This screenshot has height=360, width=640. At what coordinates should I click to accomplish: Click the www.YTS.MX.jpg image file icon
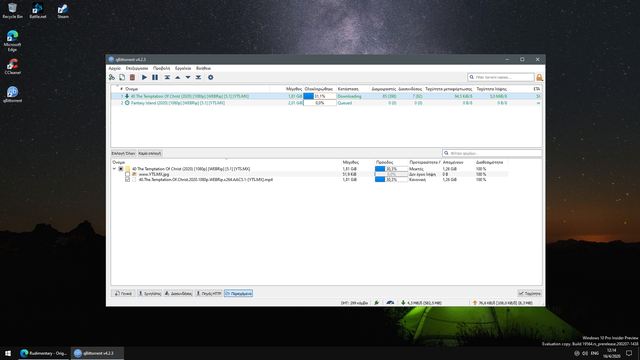(x=134, y=174)
